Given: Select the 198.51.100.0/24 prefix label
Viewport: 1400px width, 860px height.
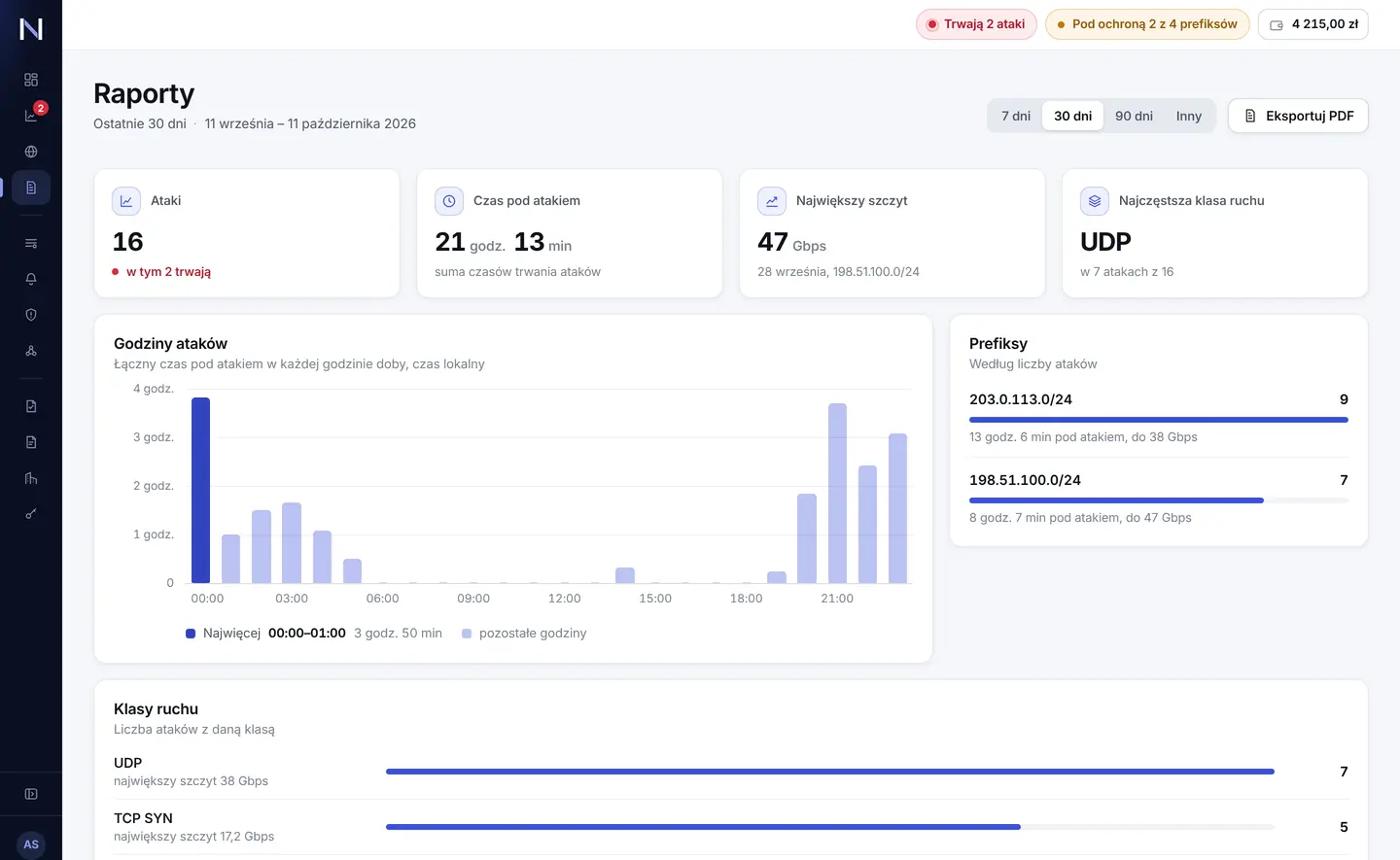Looking at the screenshot, I should pos(1025,480).
